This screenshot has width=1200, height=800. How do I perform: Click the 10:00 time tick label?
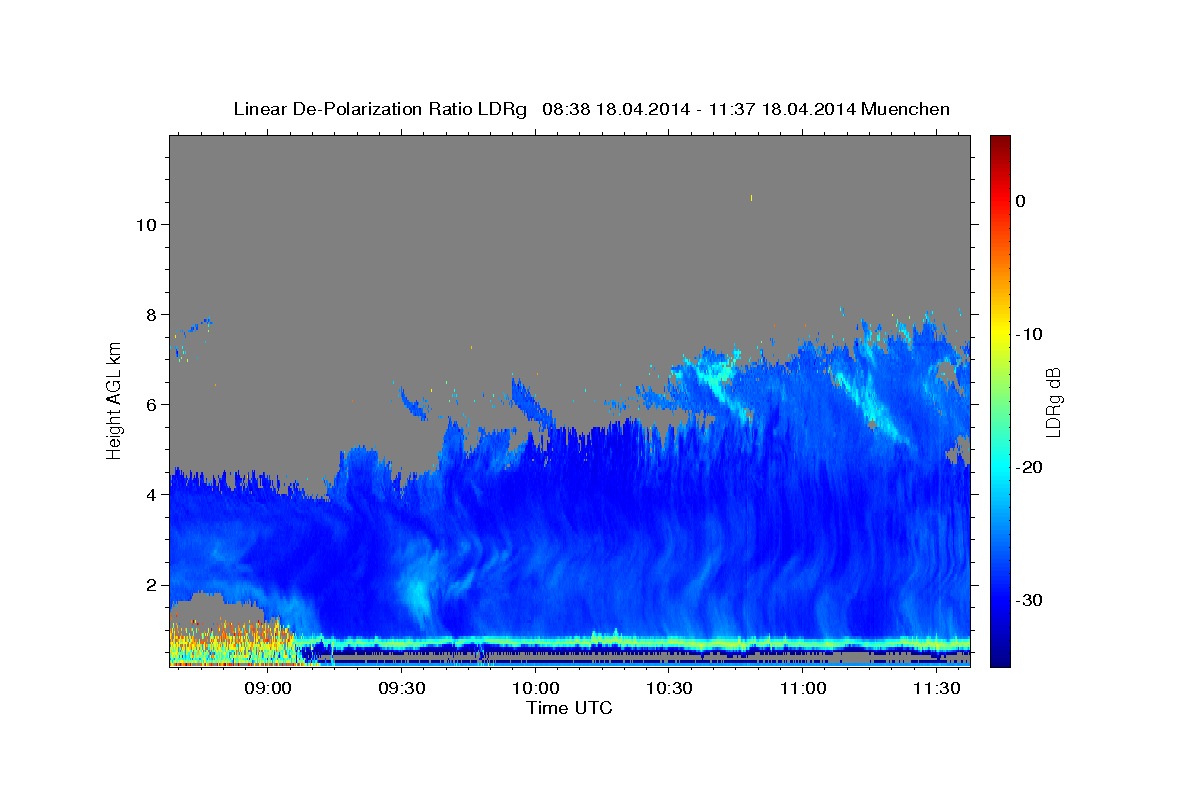pos(535,689)
